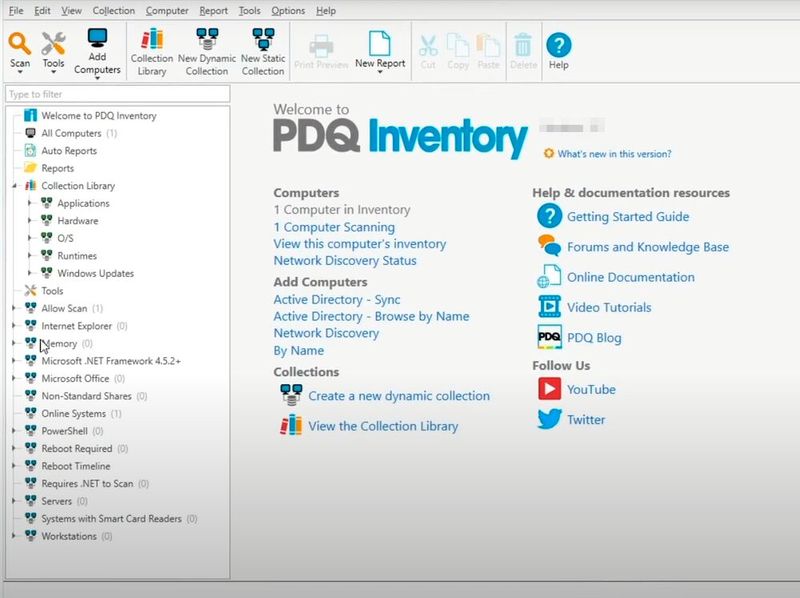800x598 pixels.
Task: Create a New Dynamic Collection from the toolbar
Action: [x=205, y=48]
